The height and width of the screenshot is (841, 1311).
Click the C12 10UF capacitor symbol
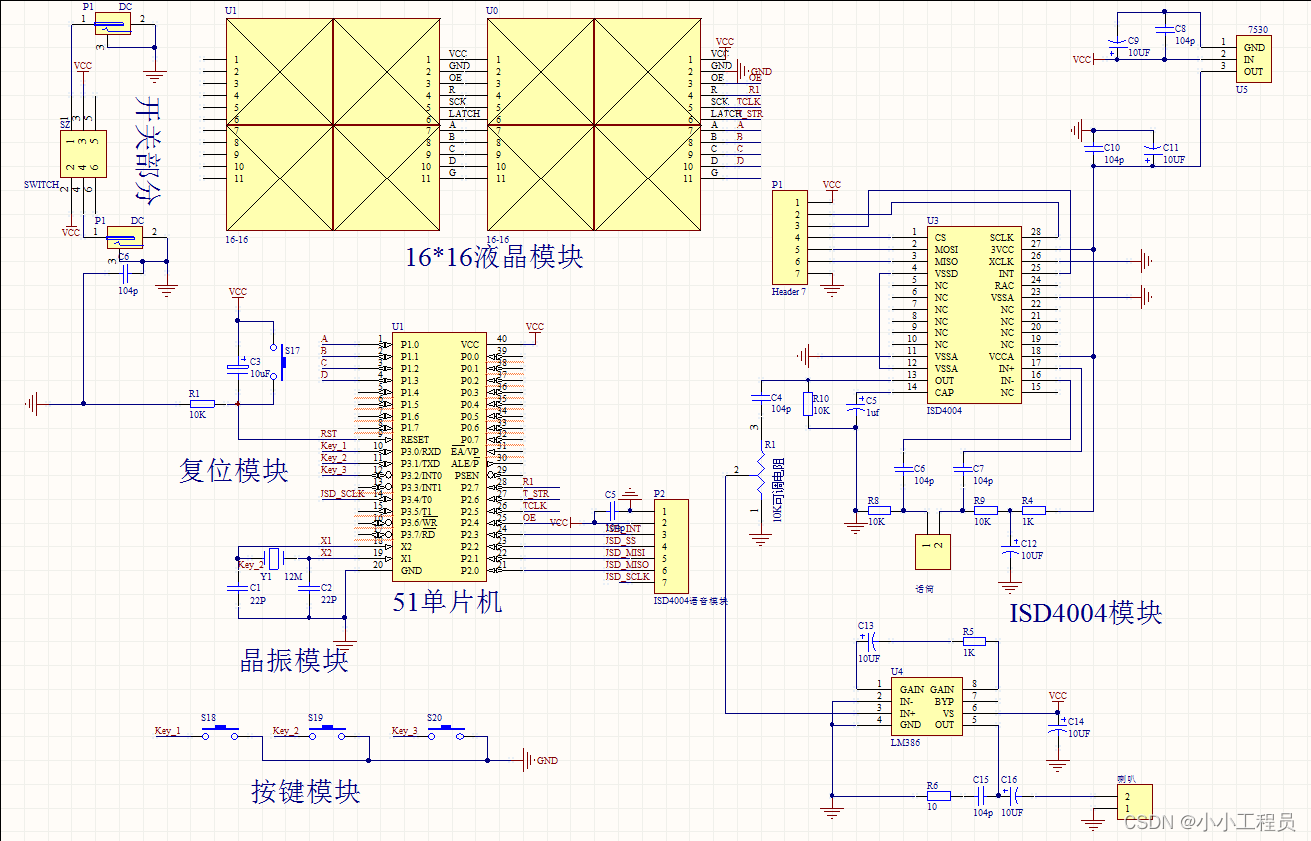pos(1010,548)
